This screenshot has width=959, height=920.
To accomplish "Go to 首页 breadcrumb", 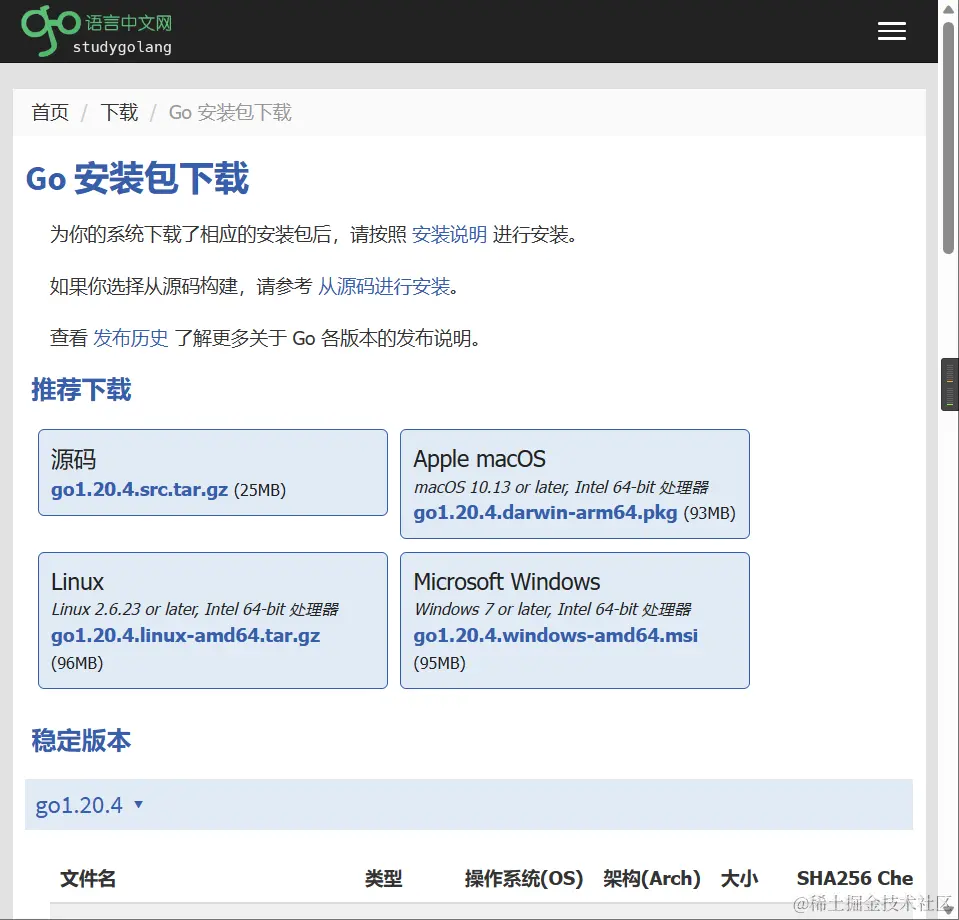I will coord(50,113).
